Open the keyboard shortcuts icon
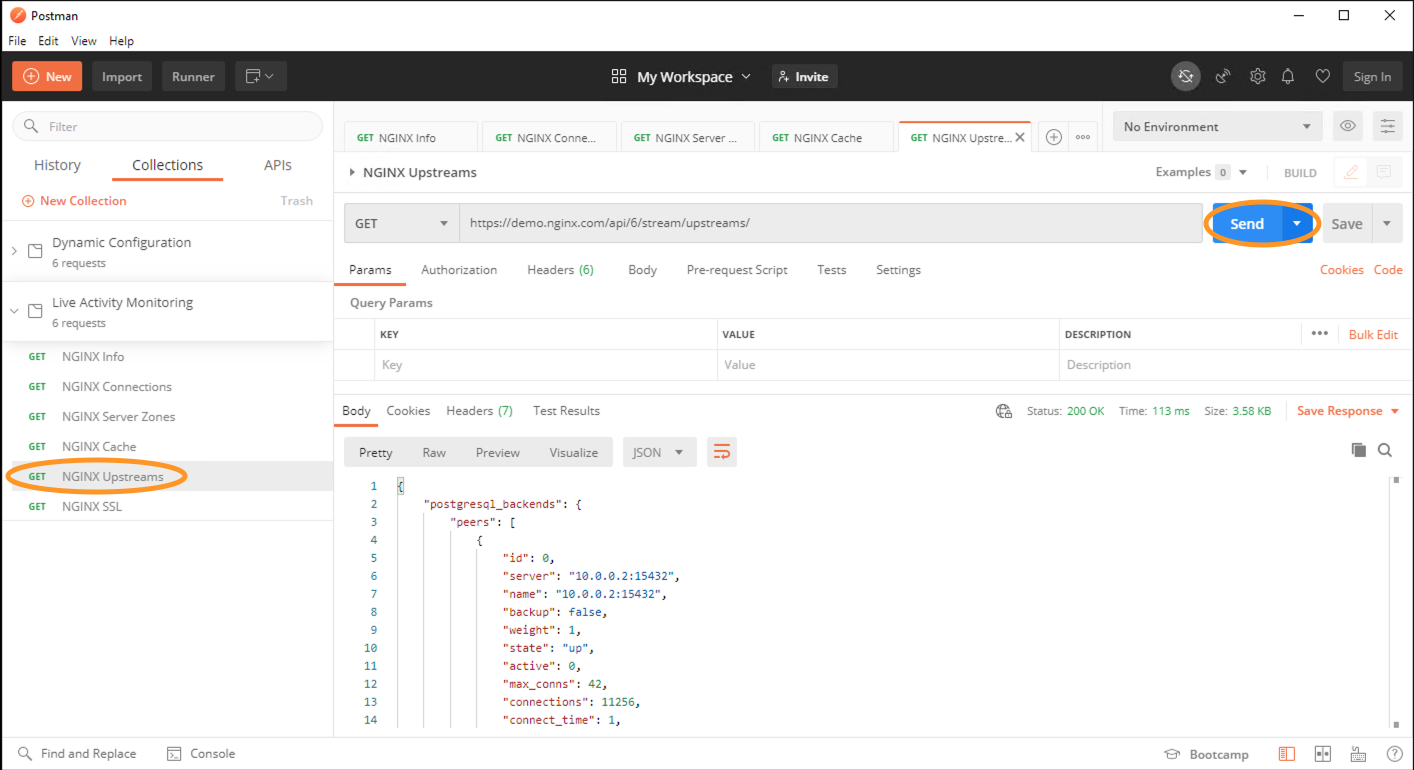The image size is (1414, 770). (x=1358, y=754)
